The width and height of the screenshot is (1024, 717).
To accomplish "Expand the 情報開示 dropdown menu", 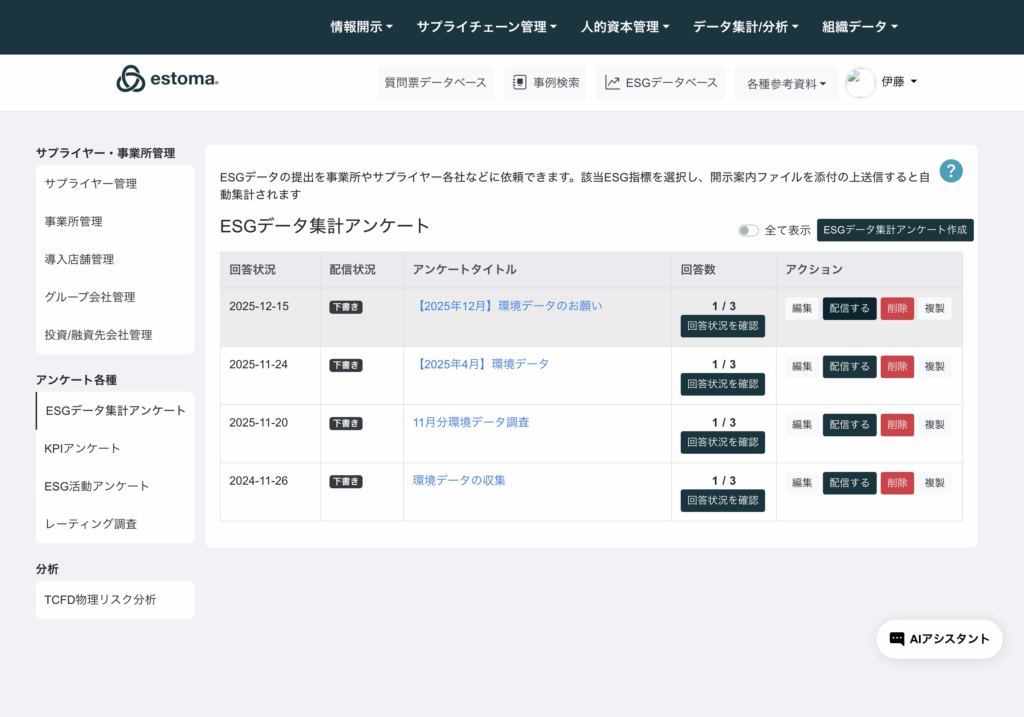I will [361, 27].
